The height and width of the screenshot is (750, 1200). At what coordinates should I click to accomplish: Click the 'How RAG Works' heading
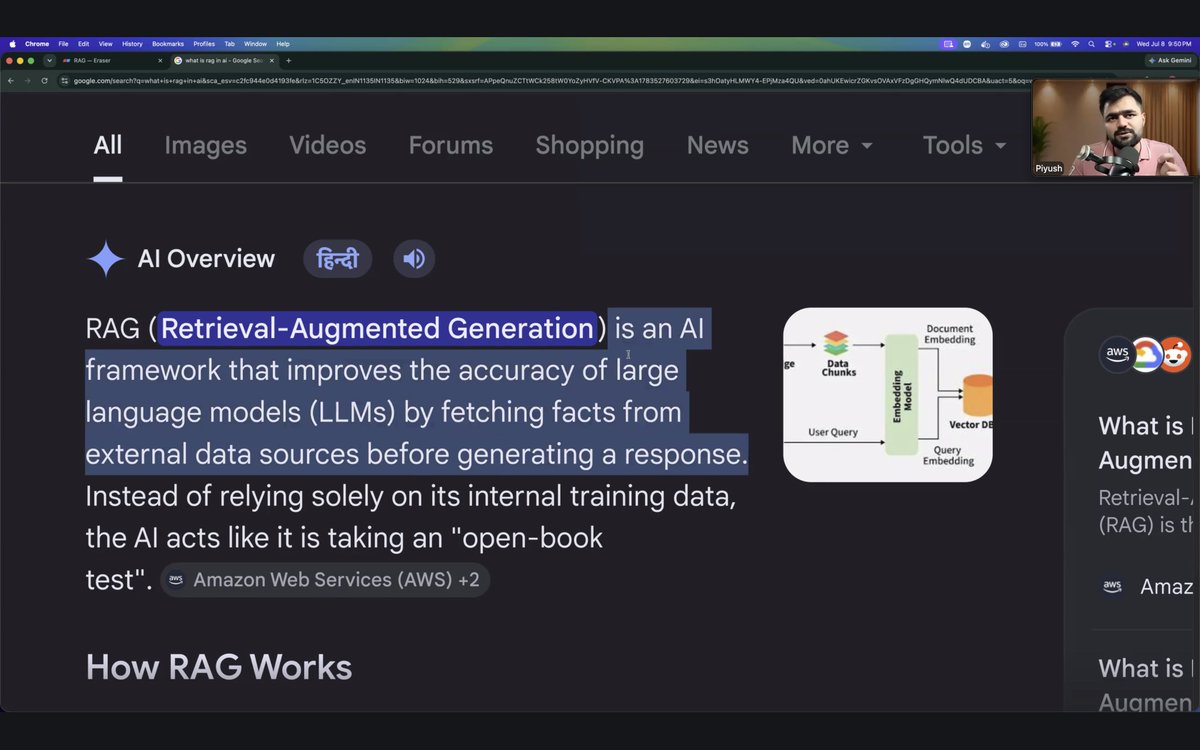click(219, 667)
